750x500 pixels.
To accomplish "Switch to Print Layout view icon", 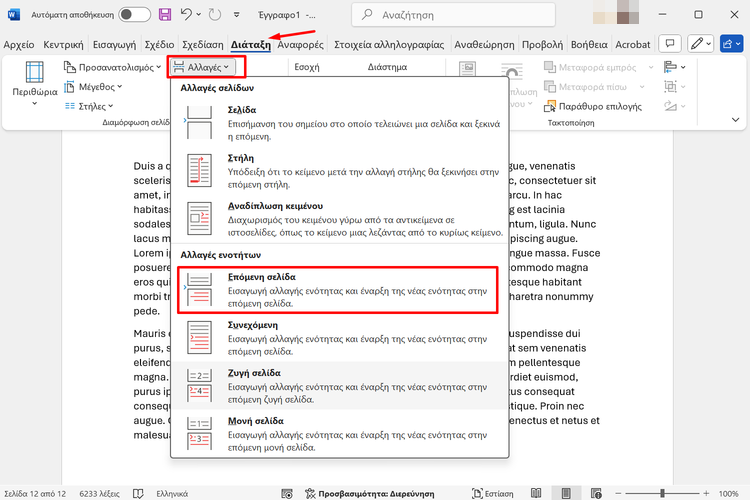I will (566, 493).
